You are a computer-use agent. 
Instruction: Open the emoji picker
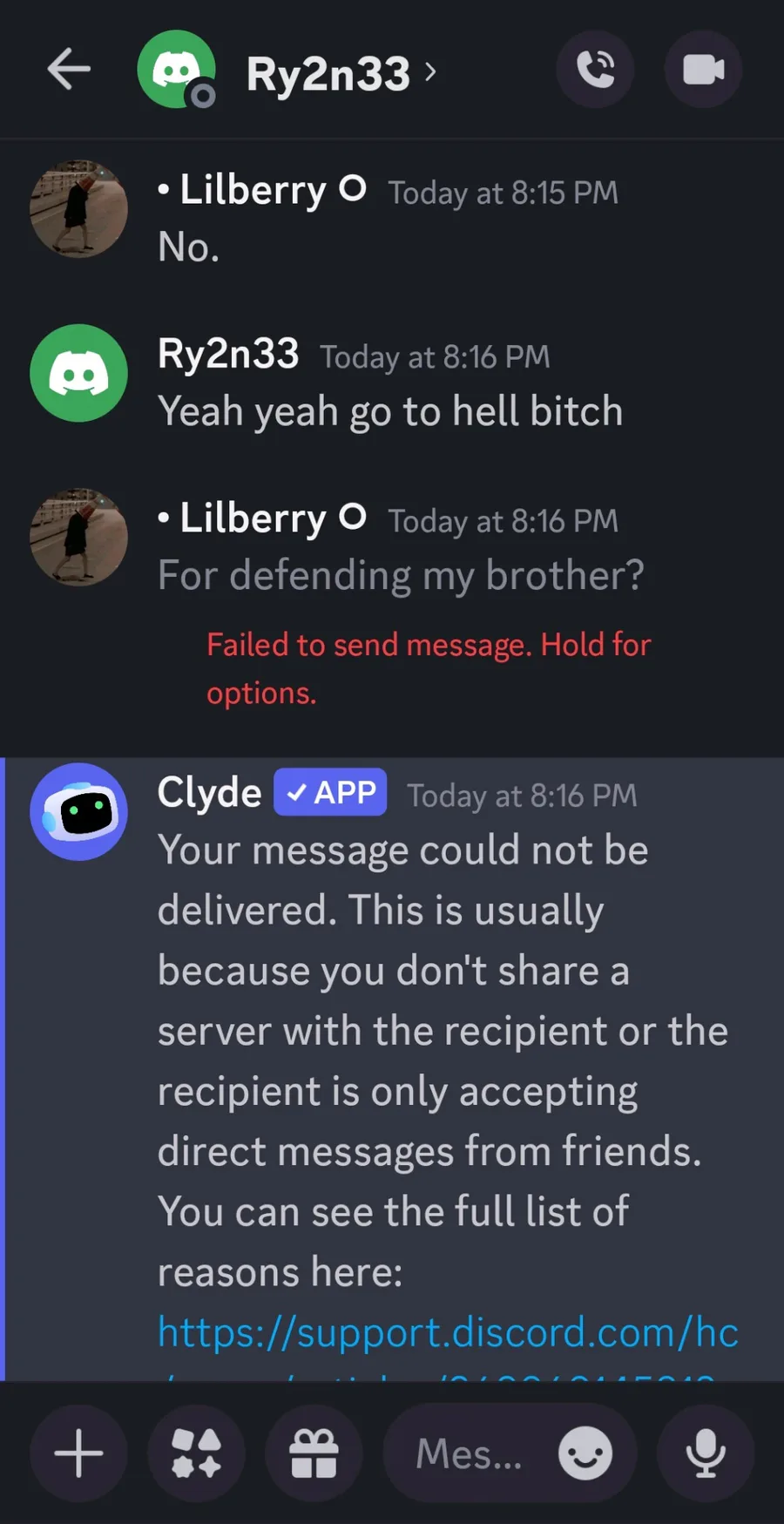(585, 1453)
